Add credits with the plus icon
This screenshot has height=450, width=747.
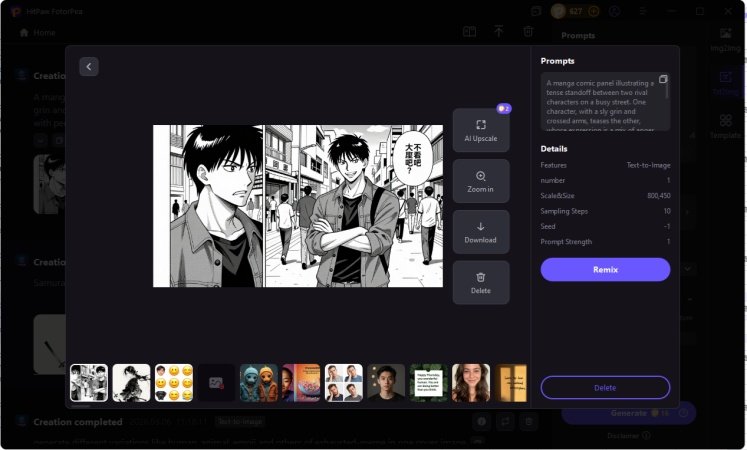click(594, 11)
